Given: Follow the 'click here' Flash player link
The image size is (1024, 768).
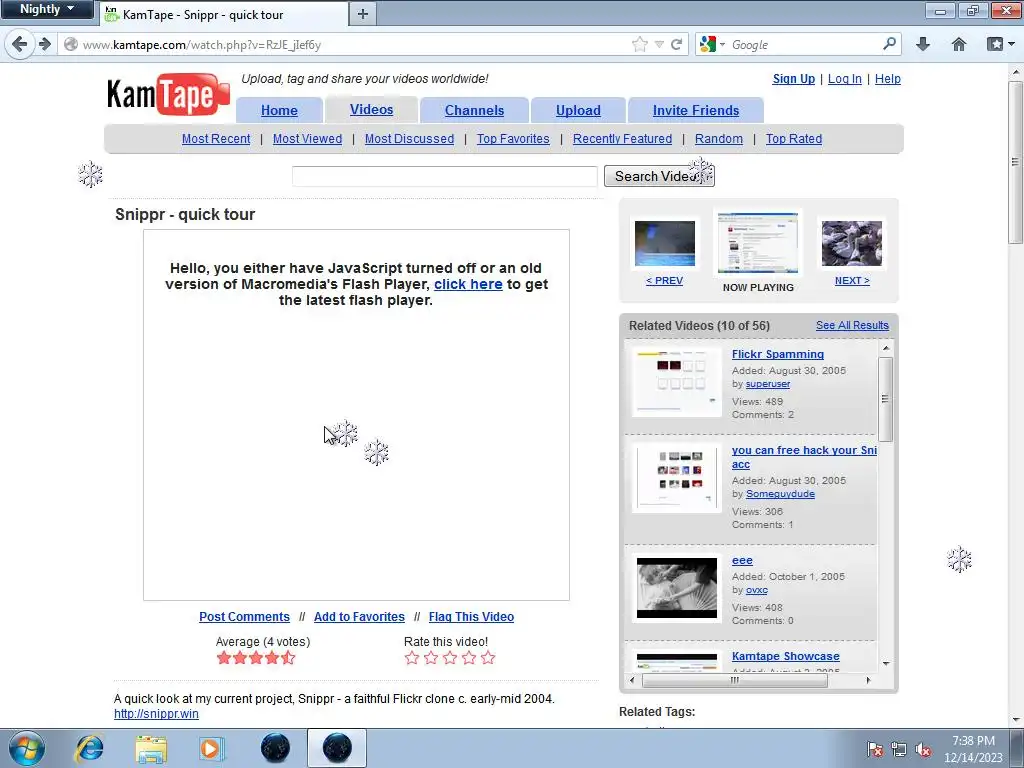Looking at the screenshot, I should coord(468,284).
